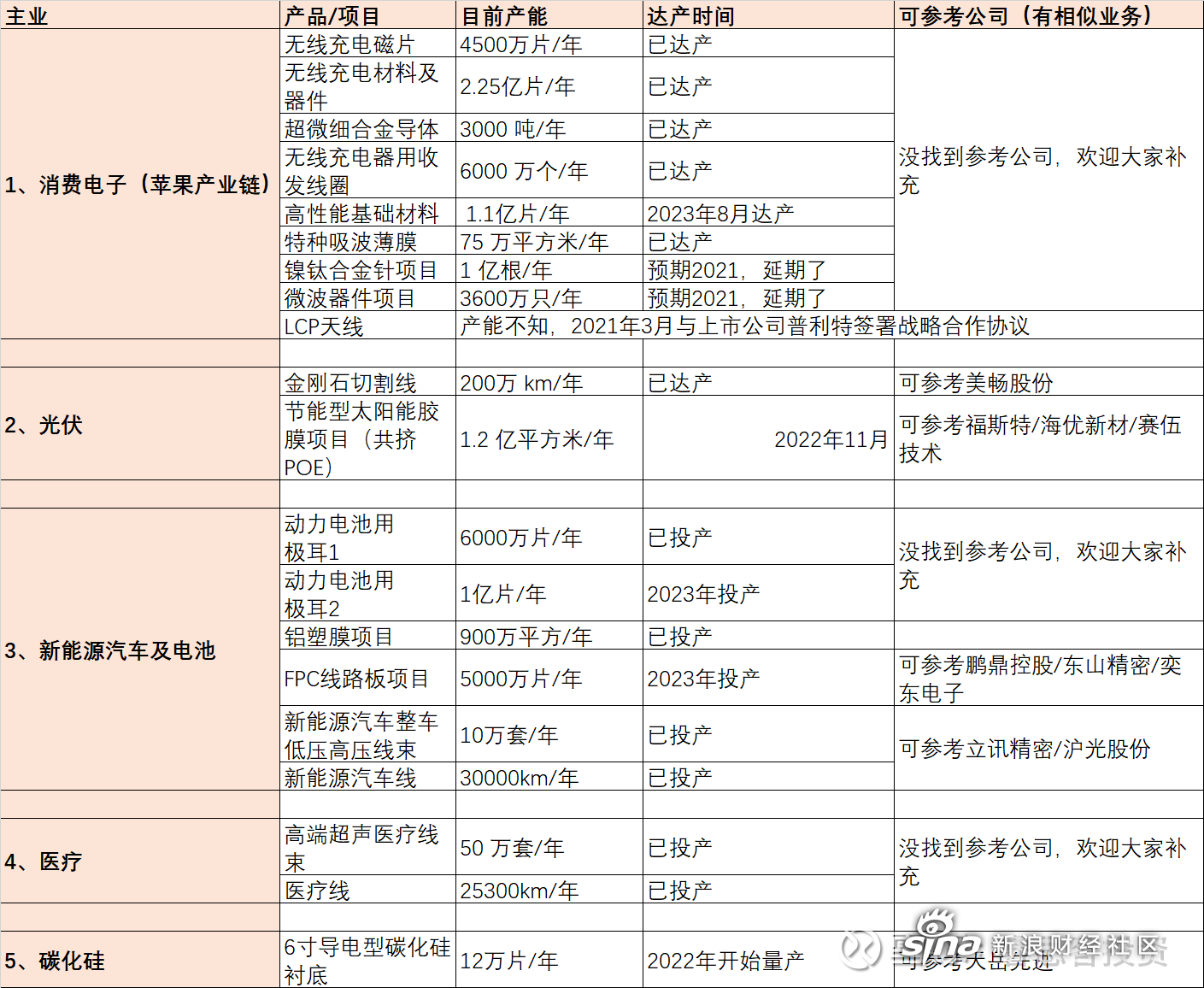This screenshot has width=1204, height=988.
Task: Click the cell 医疗线
Action: pos(367,889)
